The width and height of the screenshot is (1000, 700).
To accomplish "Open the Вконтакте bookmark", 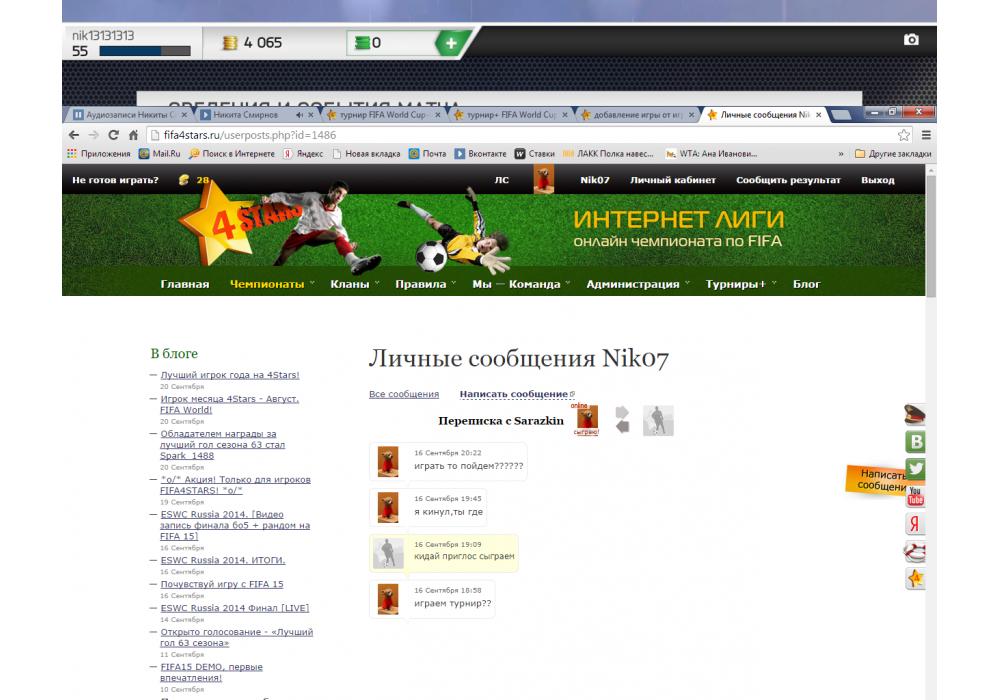I will coord(480,154).
